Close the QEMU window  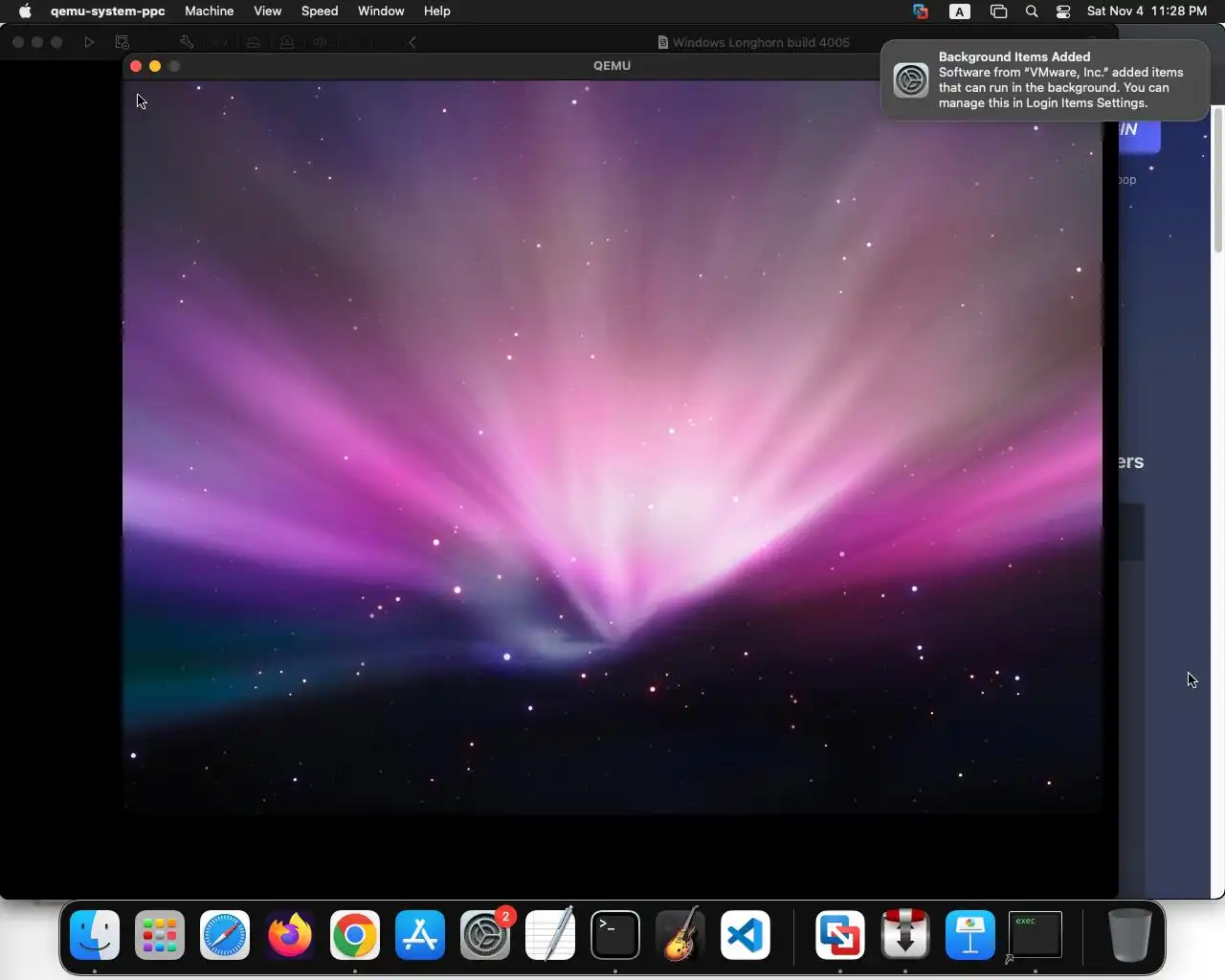coord(136,66)
